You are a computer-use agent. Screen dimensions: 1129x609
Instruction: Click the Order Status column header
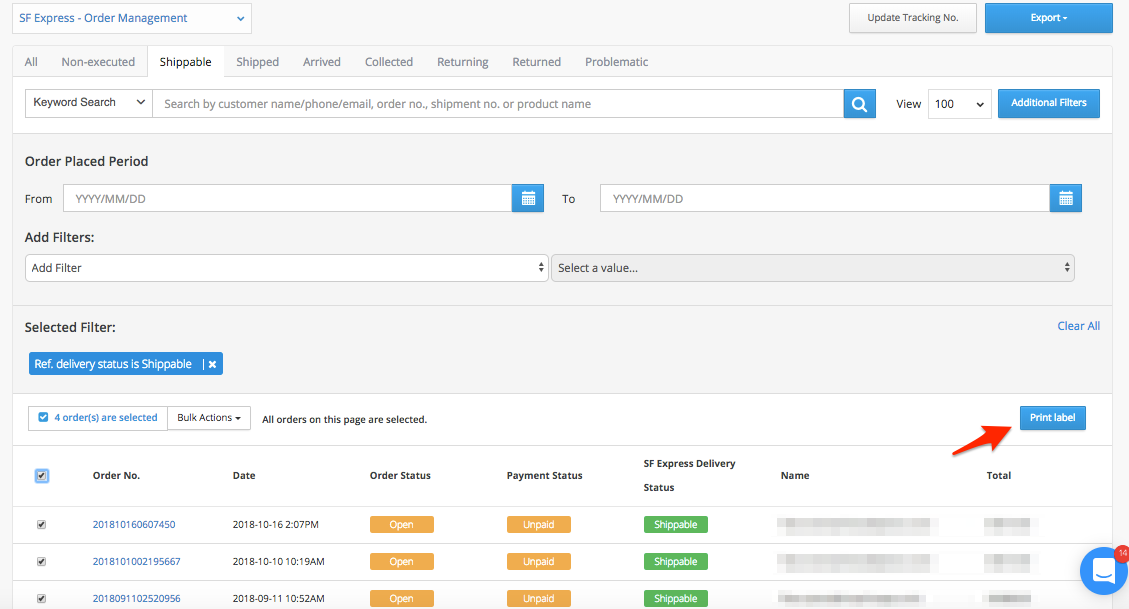pyautogui.click(x=400, y=476)
